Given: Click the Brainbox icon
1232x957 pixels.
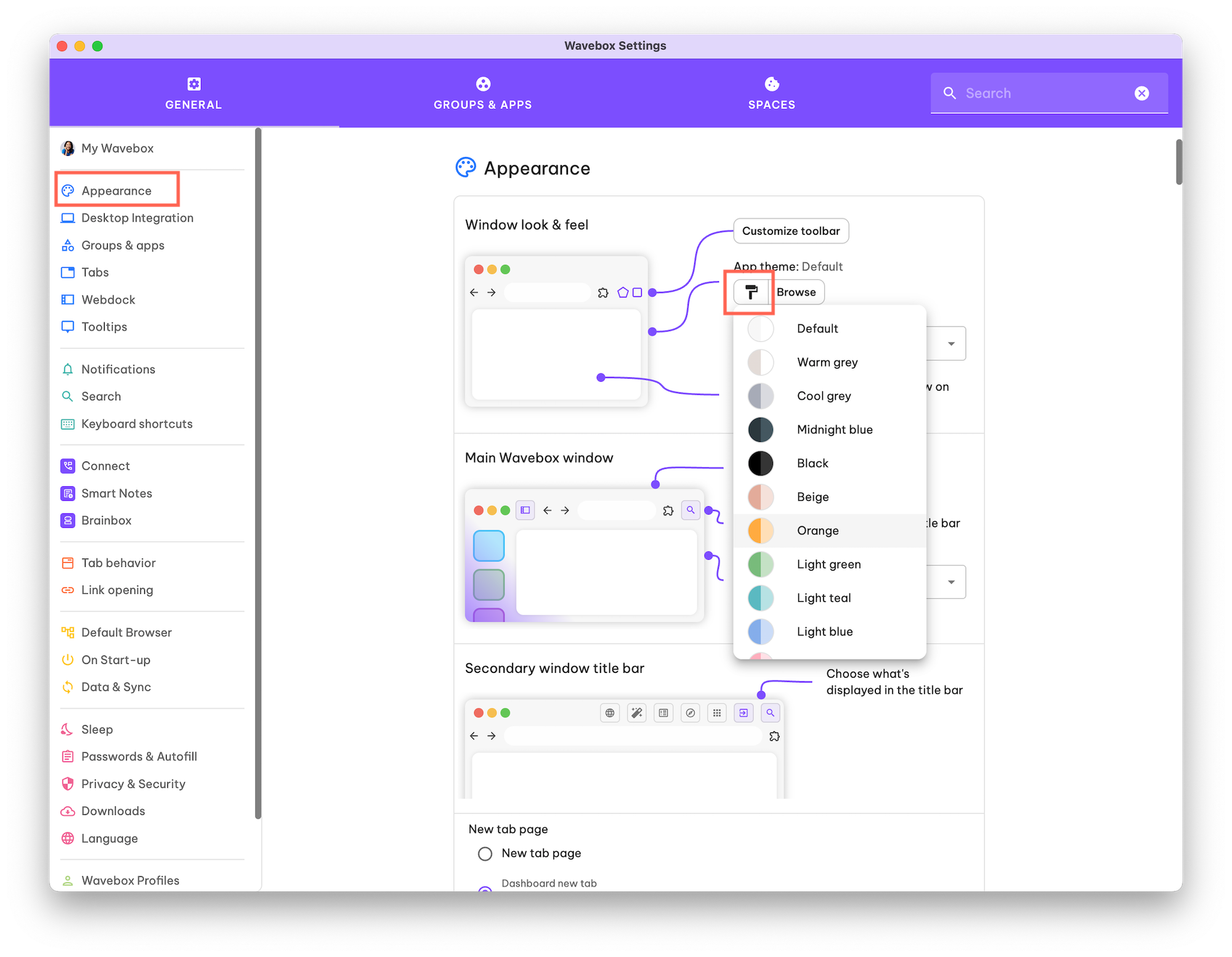Looking at the screenshot, I should pos(68,520).
